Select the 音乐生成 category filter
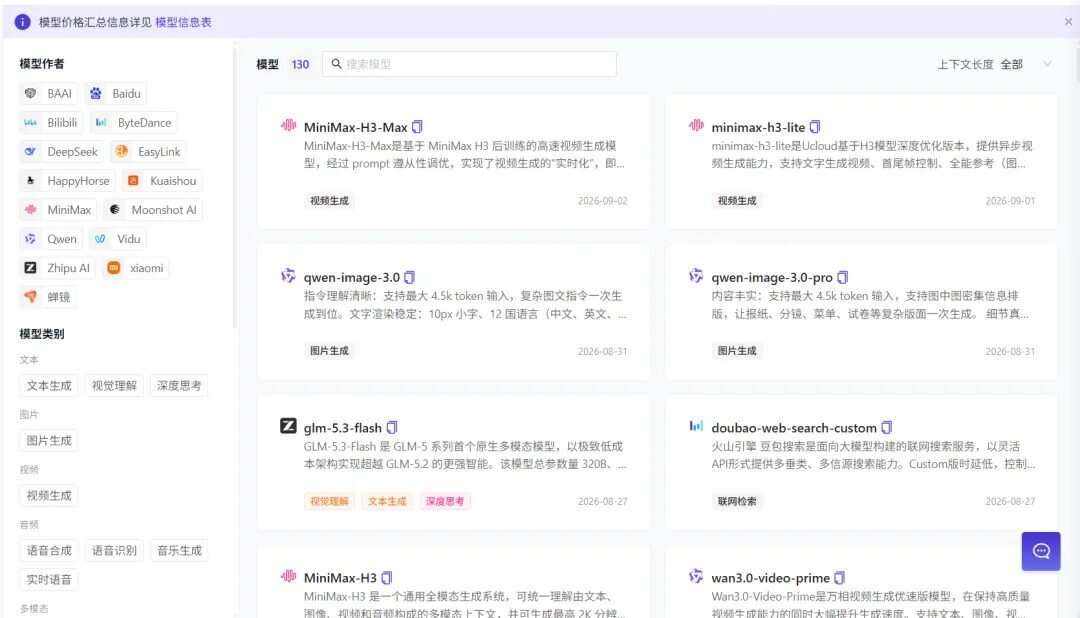1080x618 pixels. tap(179, 551)
